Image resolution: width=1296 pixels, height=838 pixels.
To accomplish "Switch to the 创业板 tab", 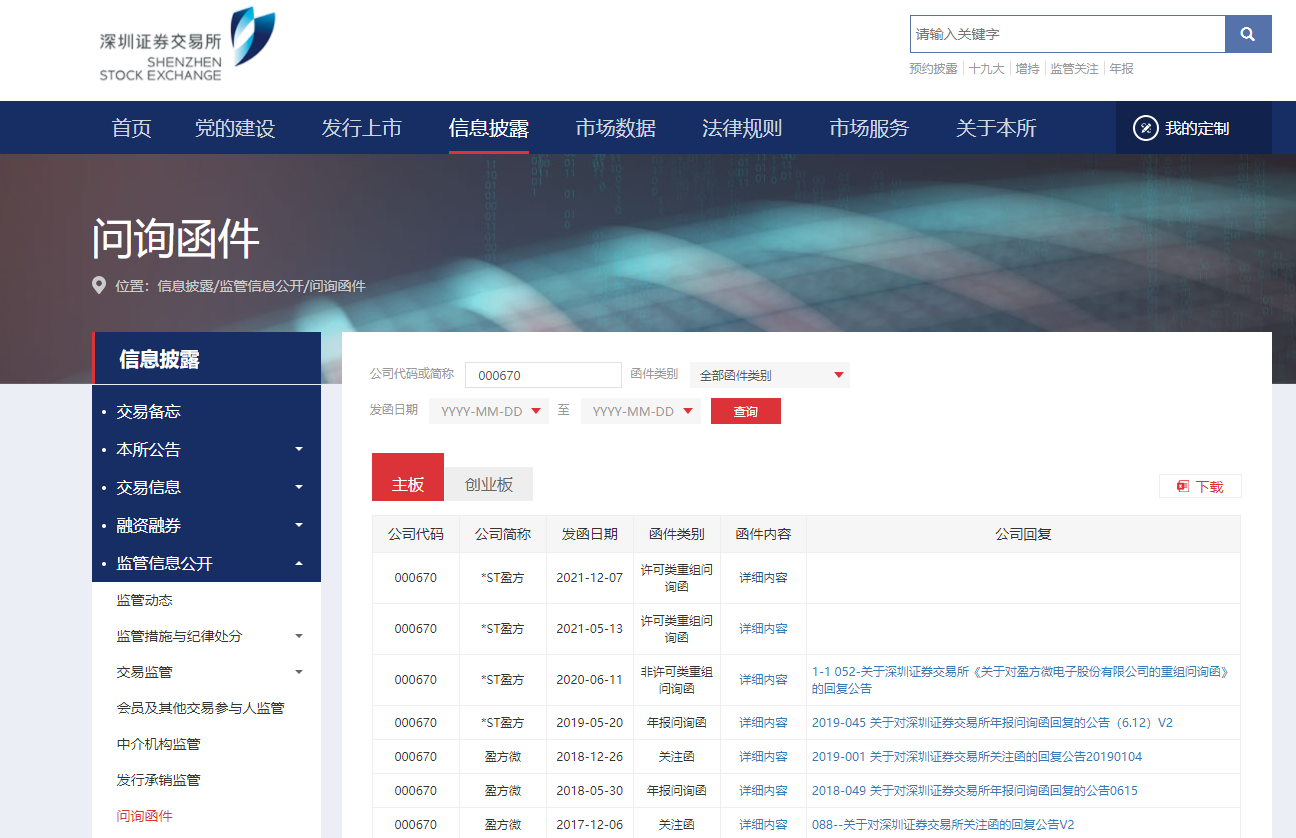I will pyautogui.click(x=489, y=484).
